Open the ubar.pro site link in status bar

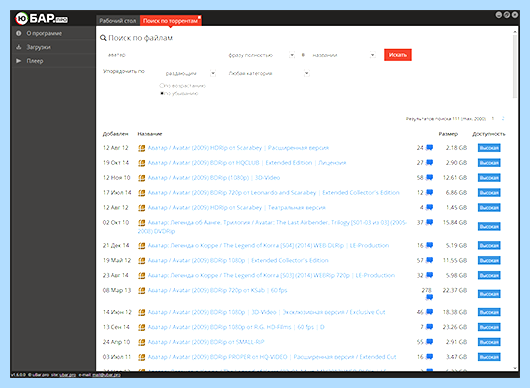tap(68, 375)
